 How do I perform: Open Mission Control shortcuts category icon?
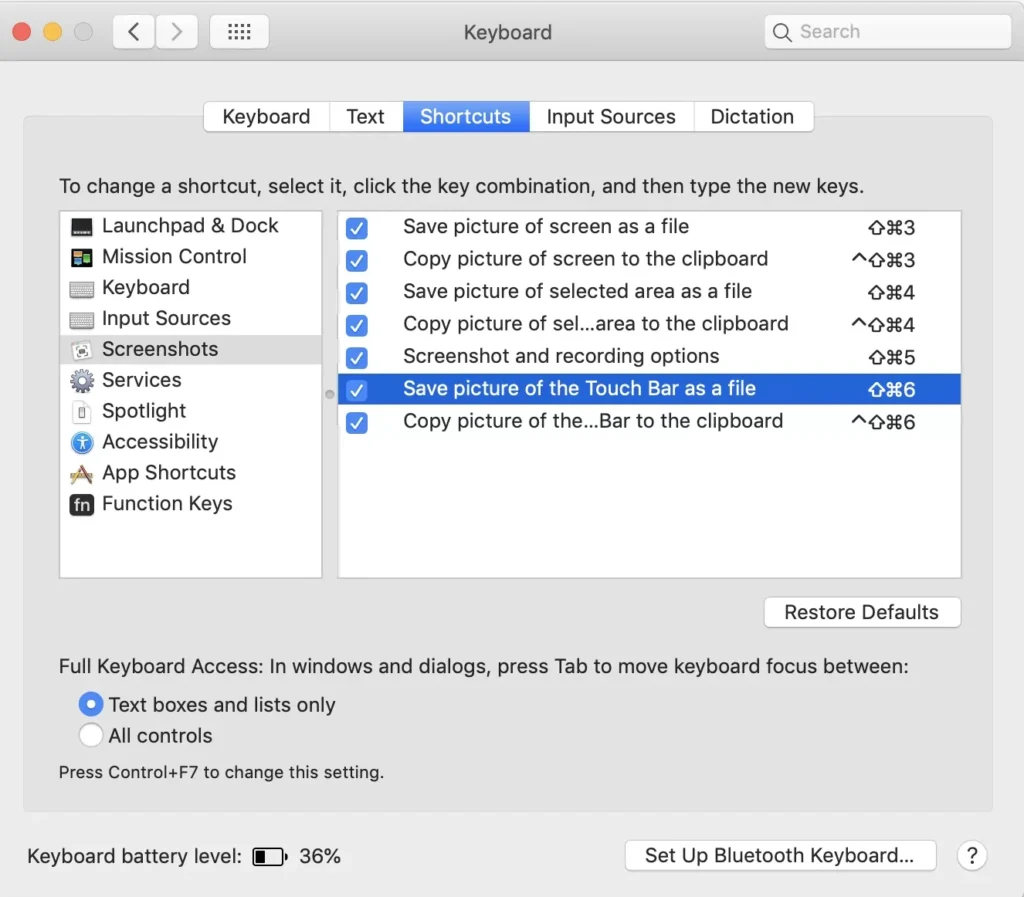[82, 257]
